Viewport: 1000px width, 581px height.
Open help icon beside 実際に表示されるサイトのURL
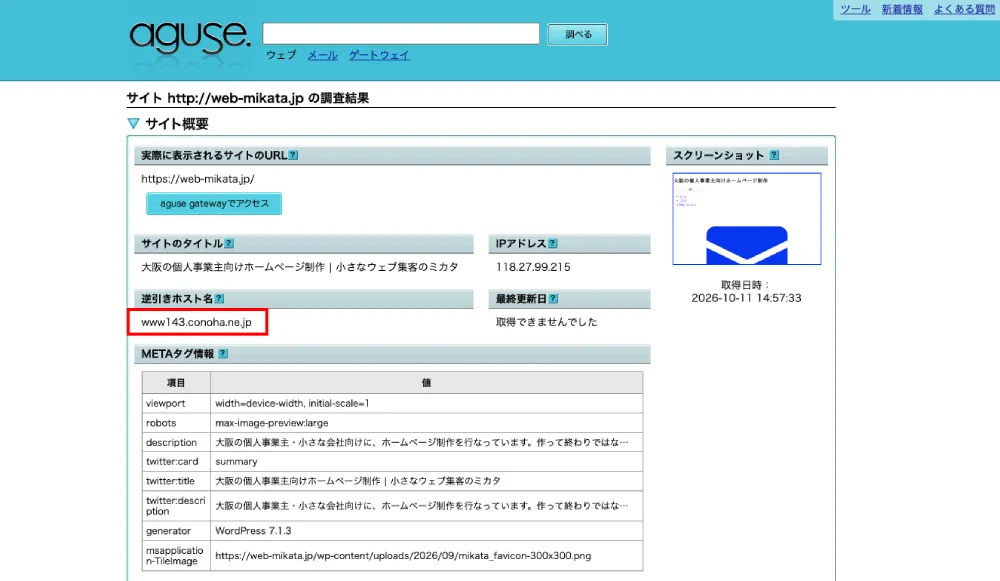coord(293,155)
